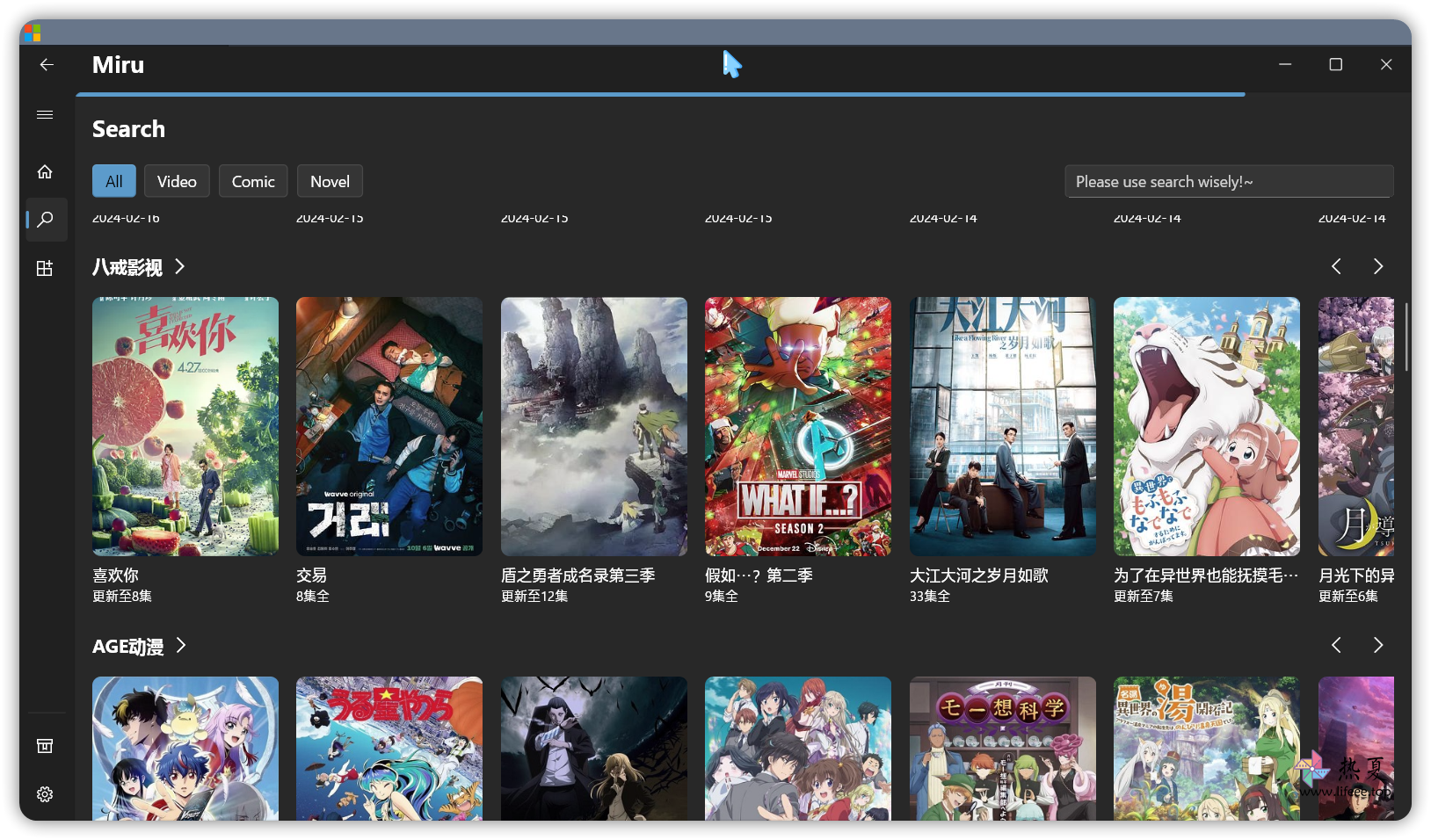Expand the 八戒影视 section chevron
1431x840 pixels.
(x=180, y=266)
